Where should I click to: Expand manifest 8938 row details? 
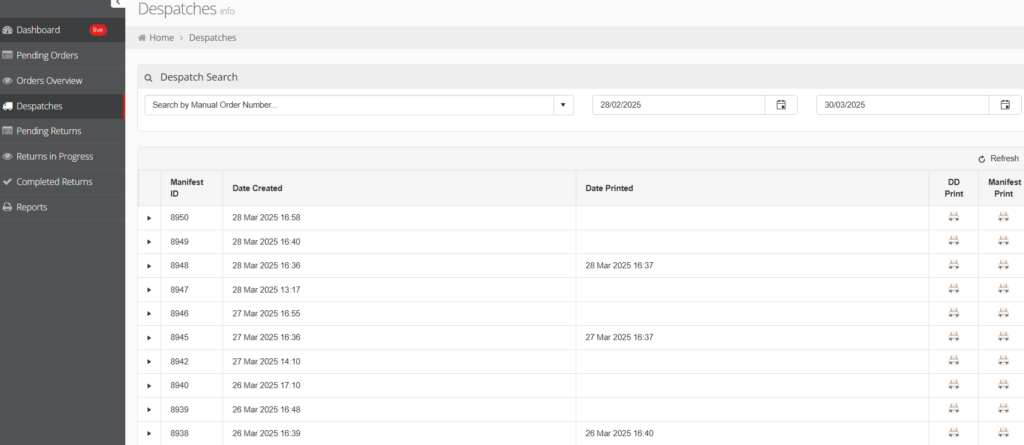point(149,433)
